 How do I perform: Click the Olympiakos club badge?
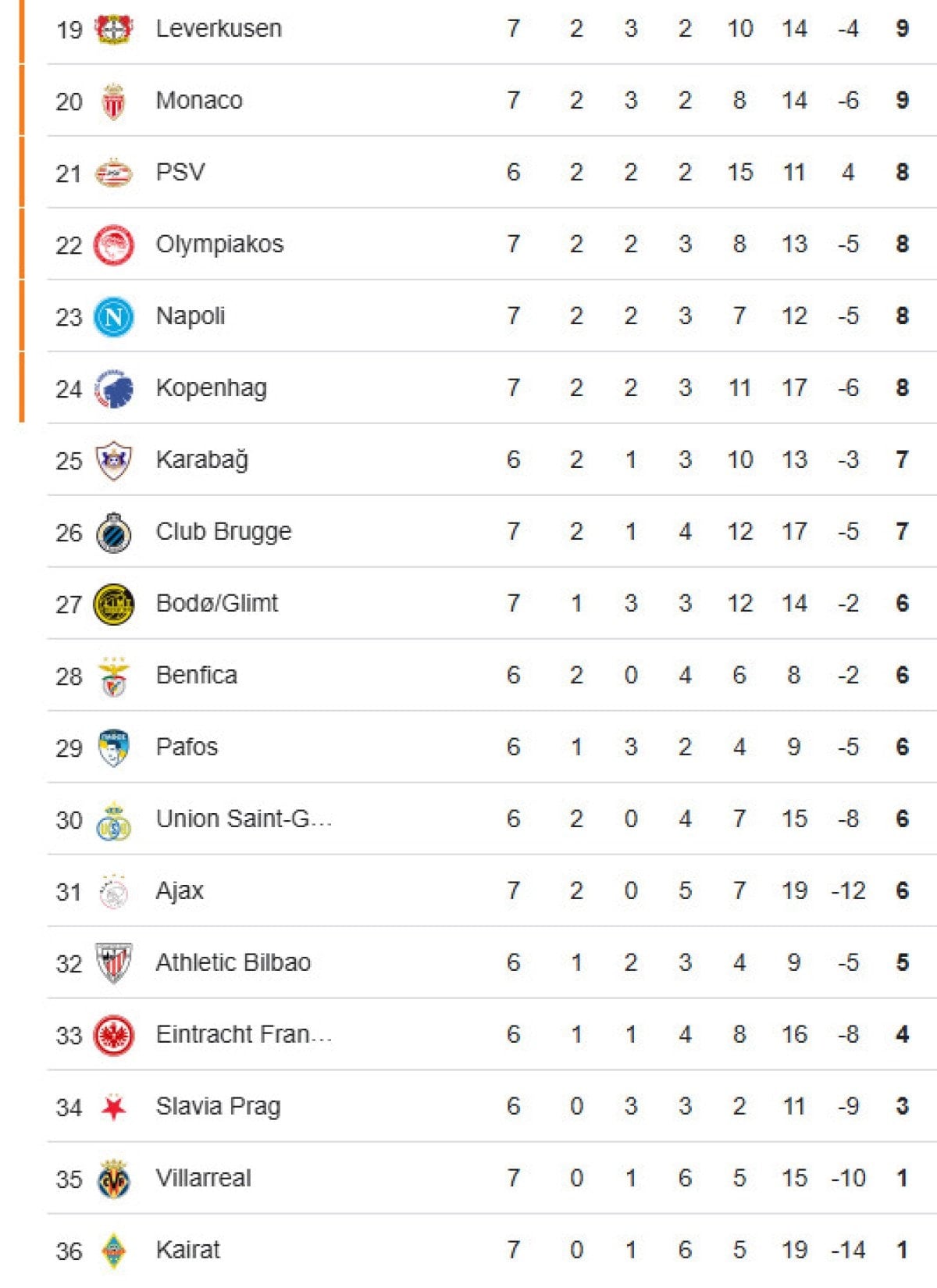click(x=113, y=245)
